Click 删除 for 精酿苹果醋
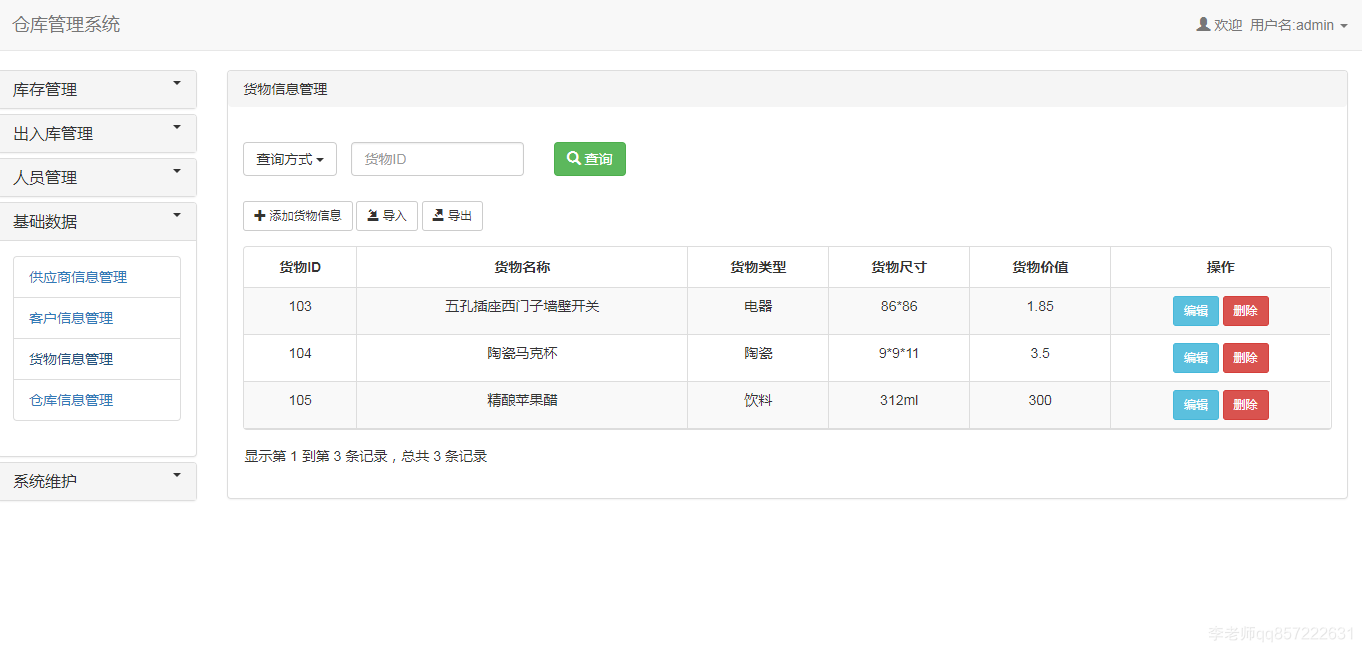Image resolution: width=1362 pixels, height=652 pixels. pos(1245,404)
